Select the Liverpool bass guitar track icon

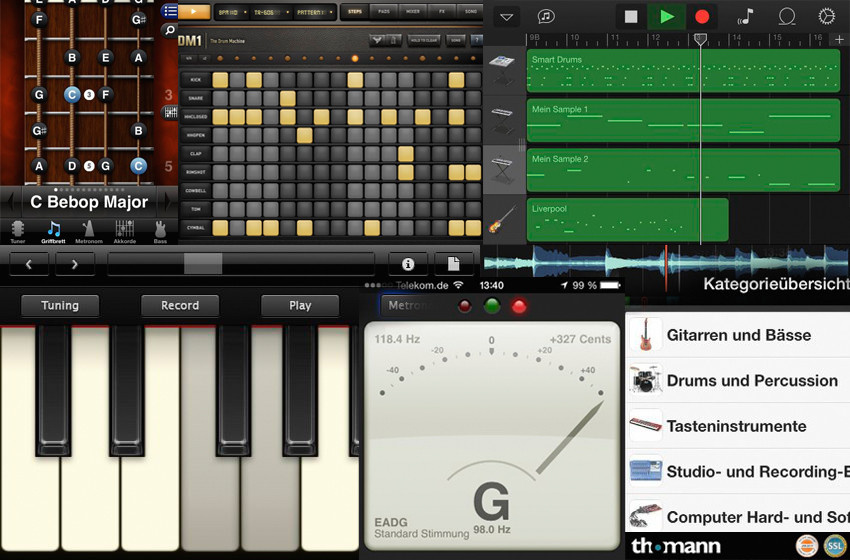click(502, 220)
